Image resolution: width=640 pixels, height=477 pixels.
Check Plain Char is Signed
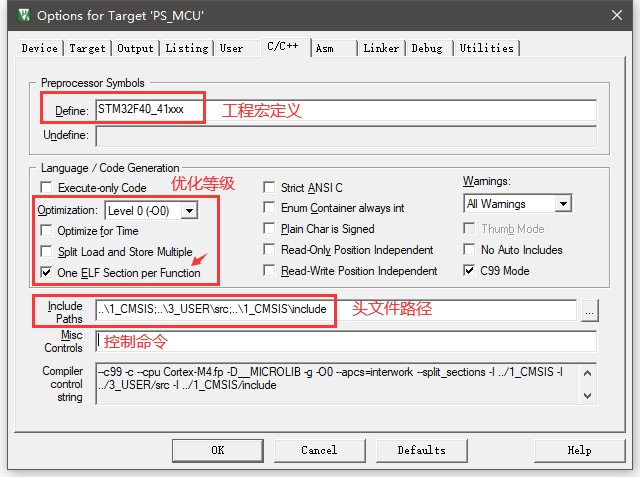[x=269, y=229]
